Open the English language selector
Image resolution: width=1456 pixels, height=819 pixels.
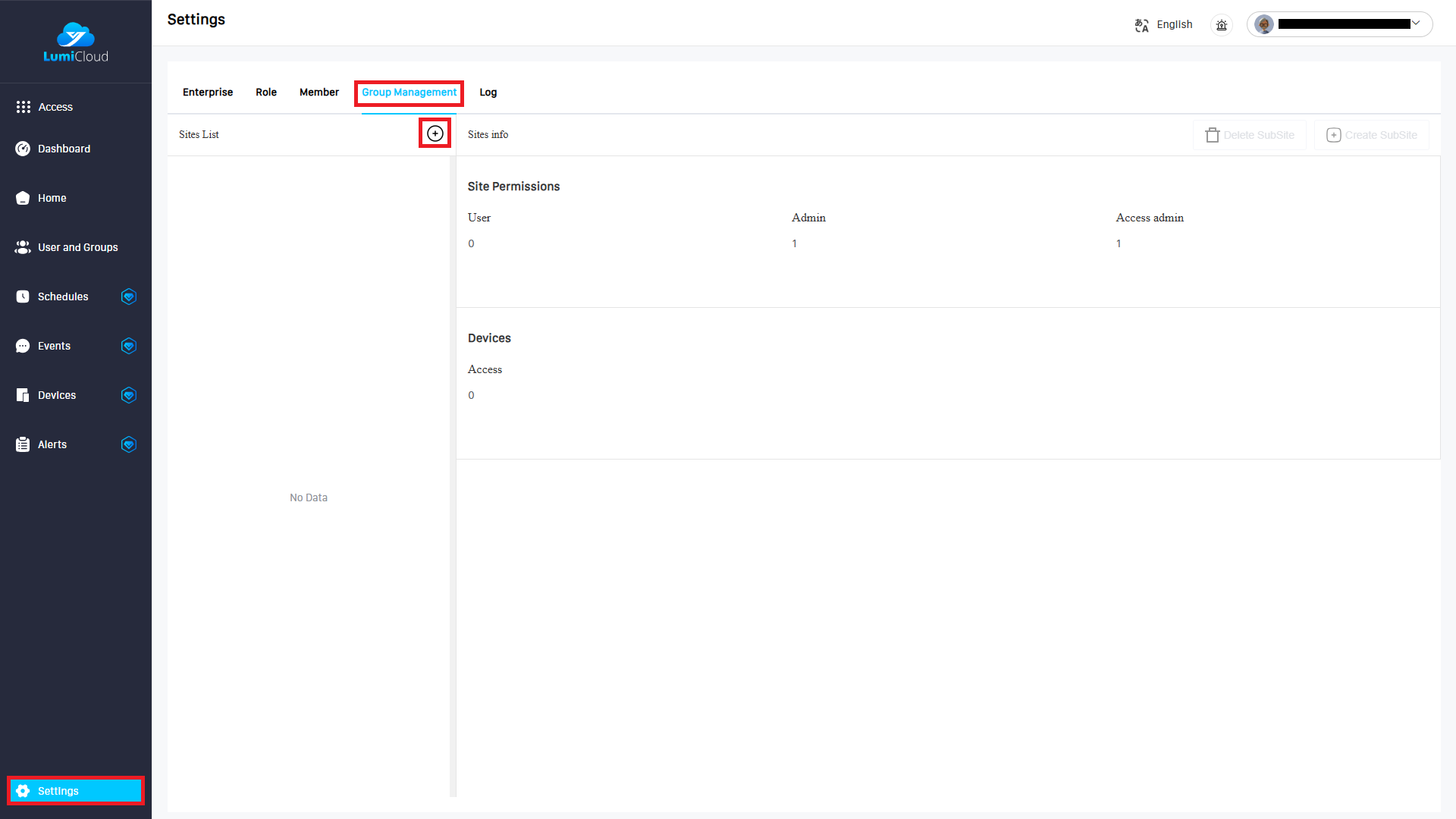1174,25
